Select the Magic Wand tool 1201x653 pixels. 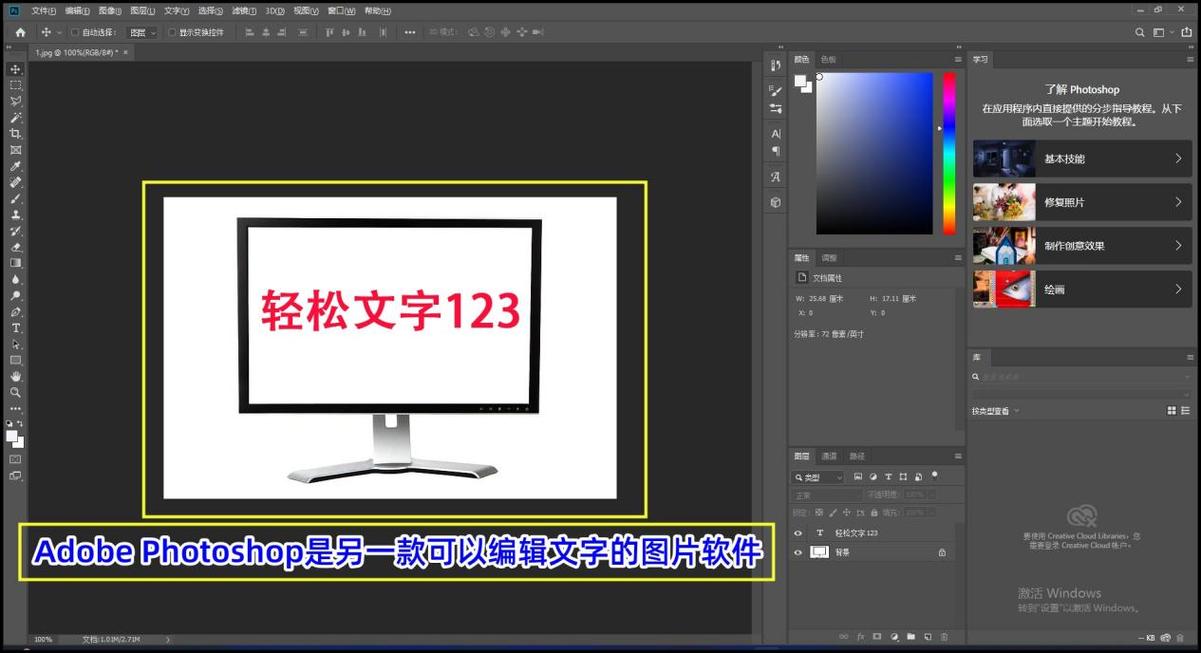pos(15,117)
